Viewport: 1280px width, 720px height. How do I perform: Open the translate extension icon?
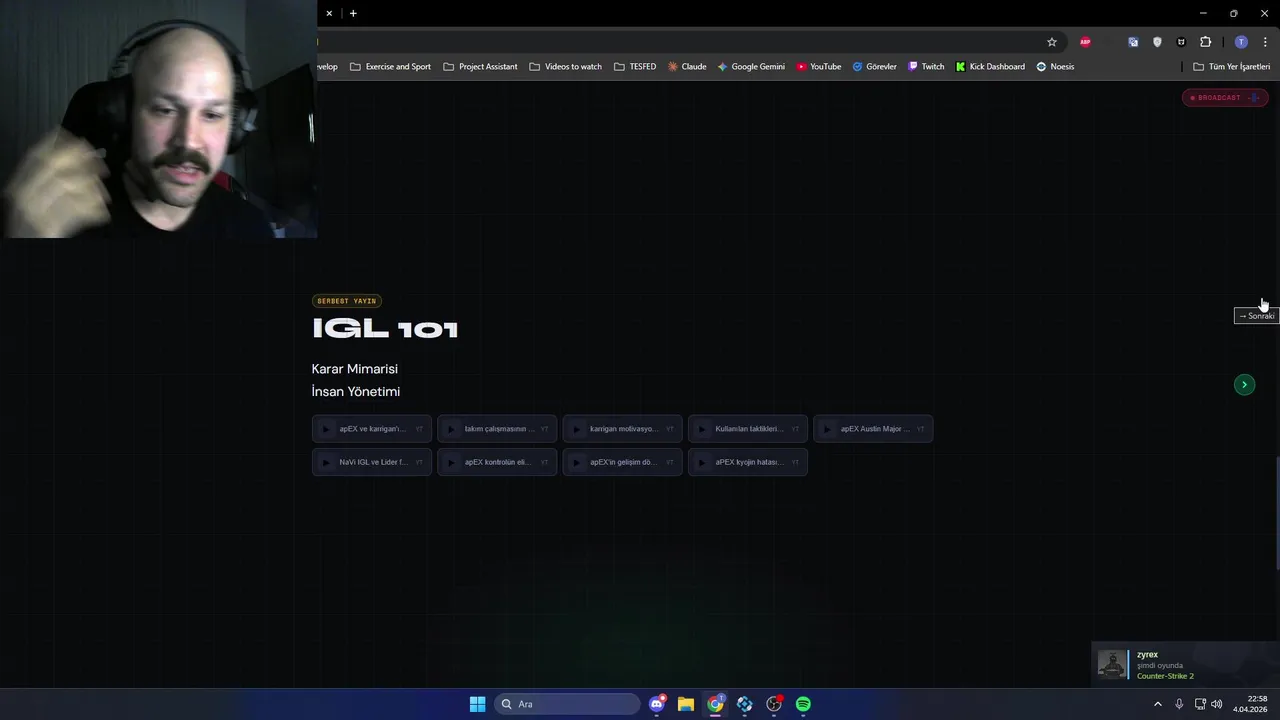1133,42
